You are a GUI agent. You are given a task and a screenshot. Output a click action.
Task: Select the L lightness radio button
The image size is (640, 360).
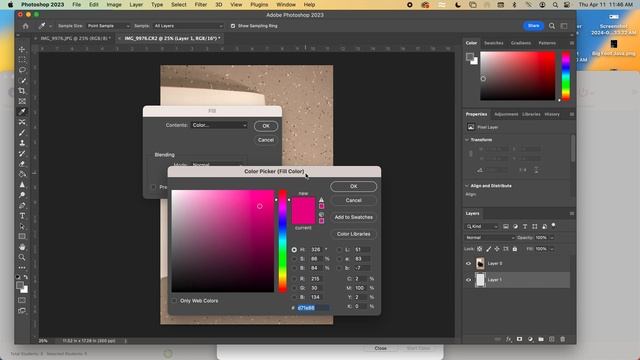tap(340, 249)
